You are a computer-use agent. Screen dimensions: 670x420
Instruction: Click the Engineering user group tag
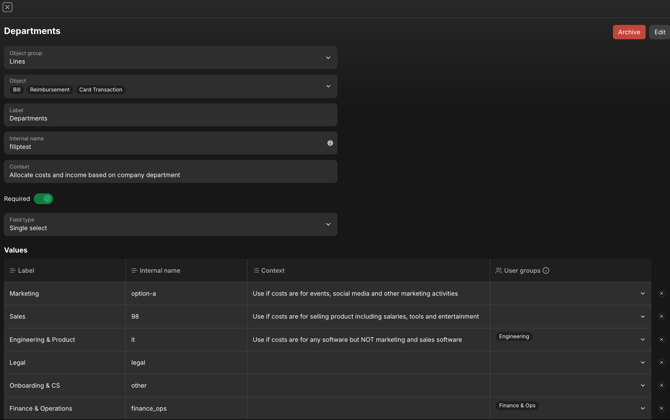pos(514,337)
